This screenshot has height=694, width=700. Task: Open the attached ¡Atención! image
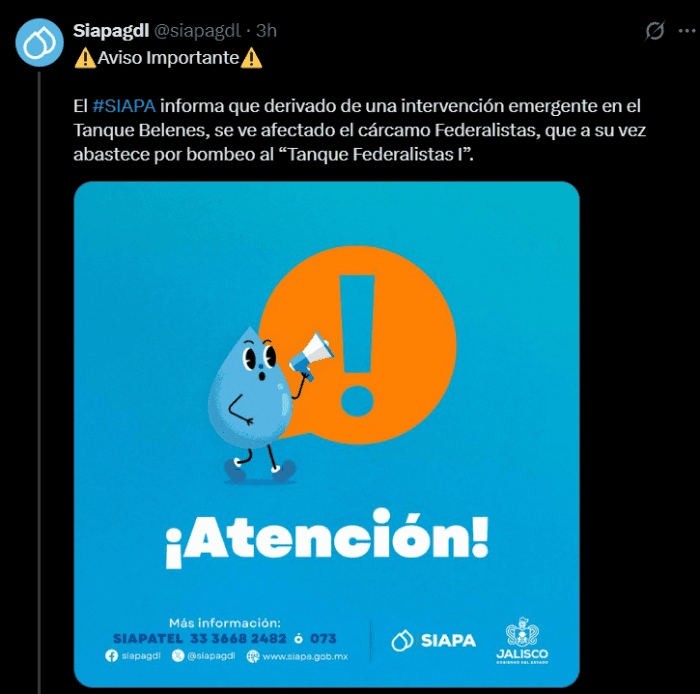point(327,434)
